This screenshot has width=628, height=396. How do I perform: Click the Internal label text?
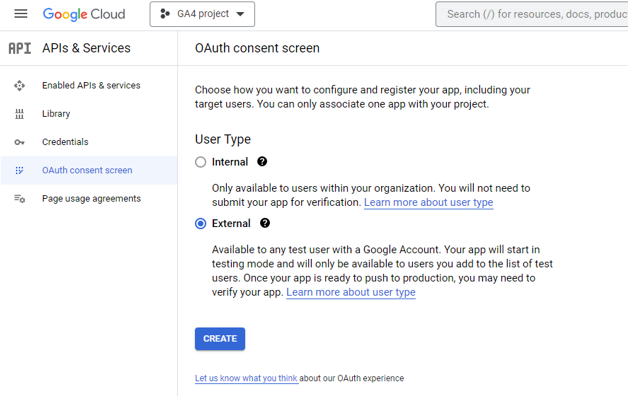230,162
